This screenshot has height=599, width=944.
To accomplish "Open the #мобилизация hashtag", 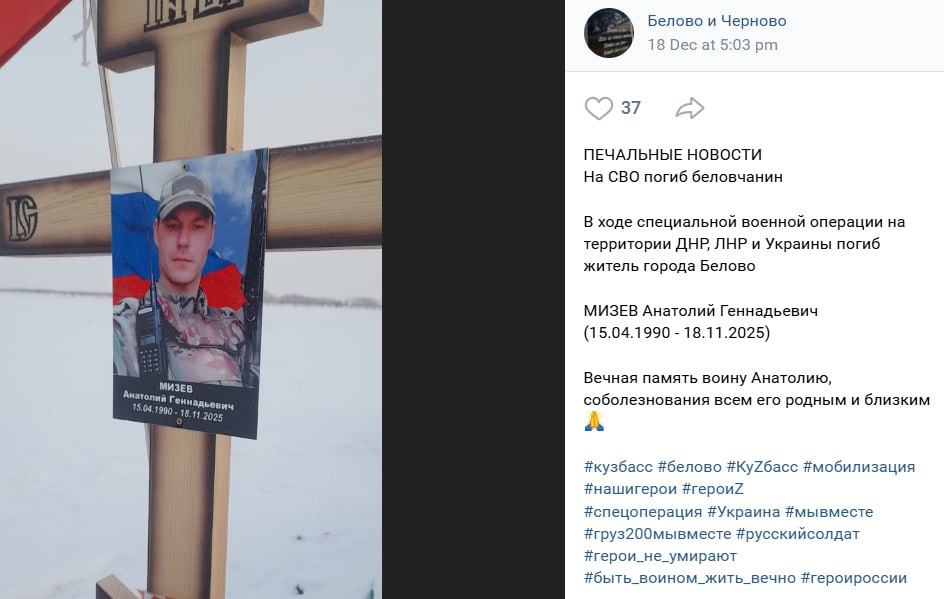I will pos(859,467).
